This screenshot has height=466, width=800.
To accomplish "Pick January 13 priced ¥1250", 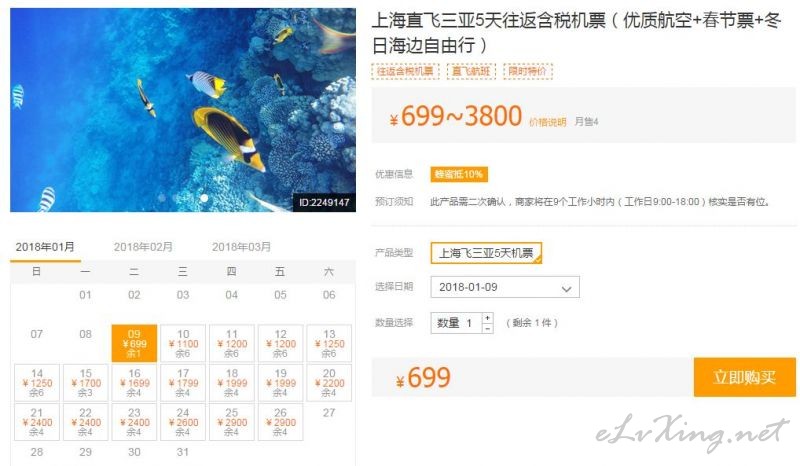I will click(329, 344).
